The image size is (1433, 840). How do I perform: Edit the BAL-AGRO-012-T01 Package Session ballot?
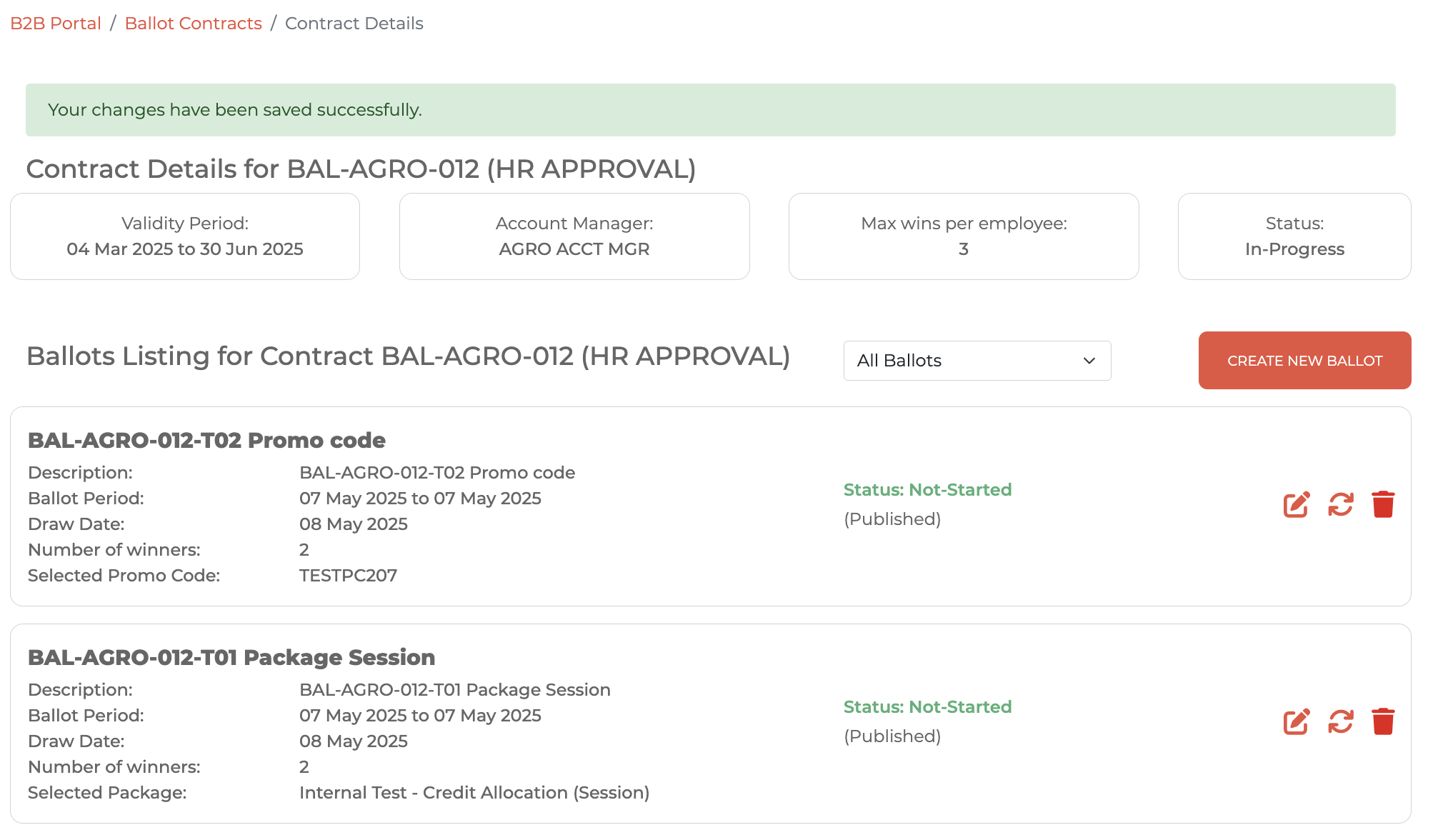coord(1296,721)
